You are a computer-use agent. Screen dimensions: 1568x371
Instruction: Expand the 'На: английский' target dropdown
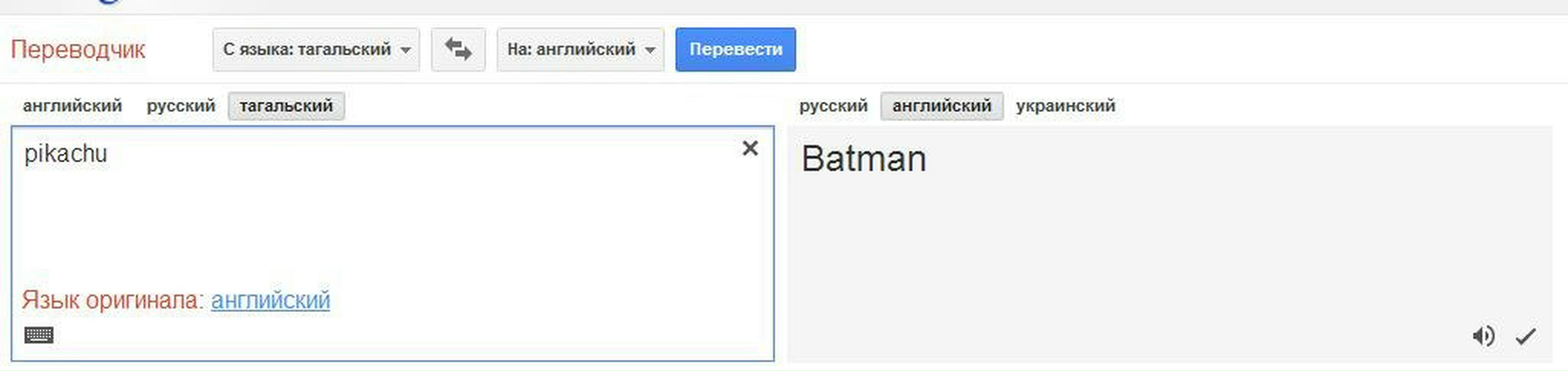click(580, 49)
